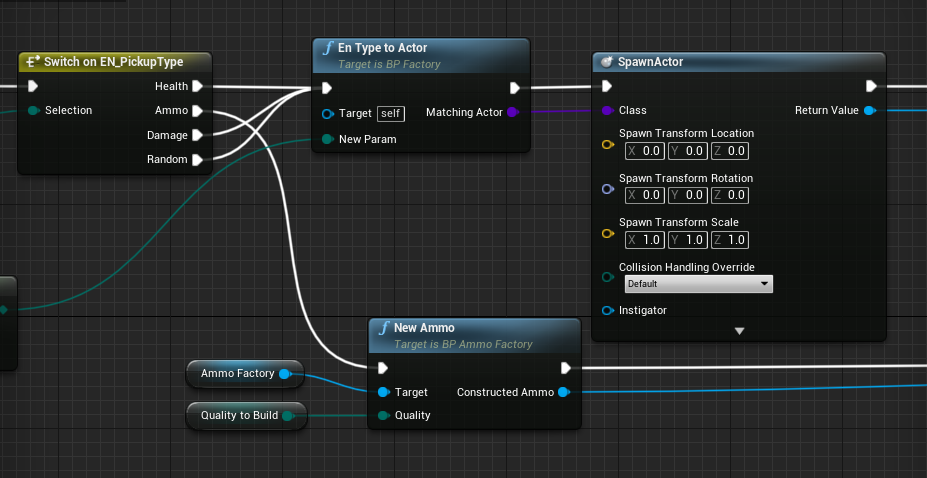
Task: Click the Ammo output exec pin
Action: pyautogui.click(x=197, y=110)
